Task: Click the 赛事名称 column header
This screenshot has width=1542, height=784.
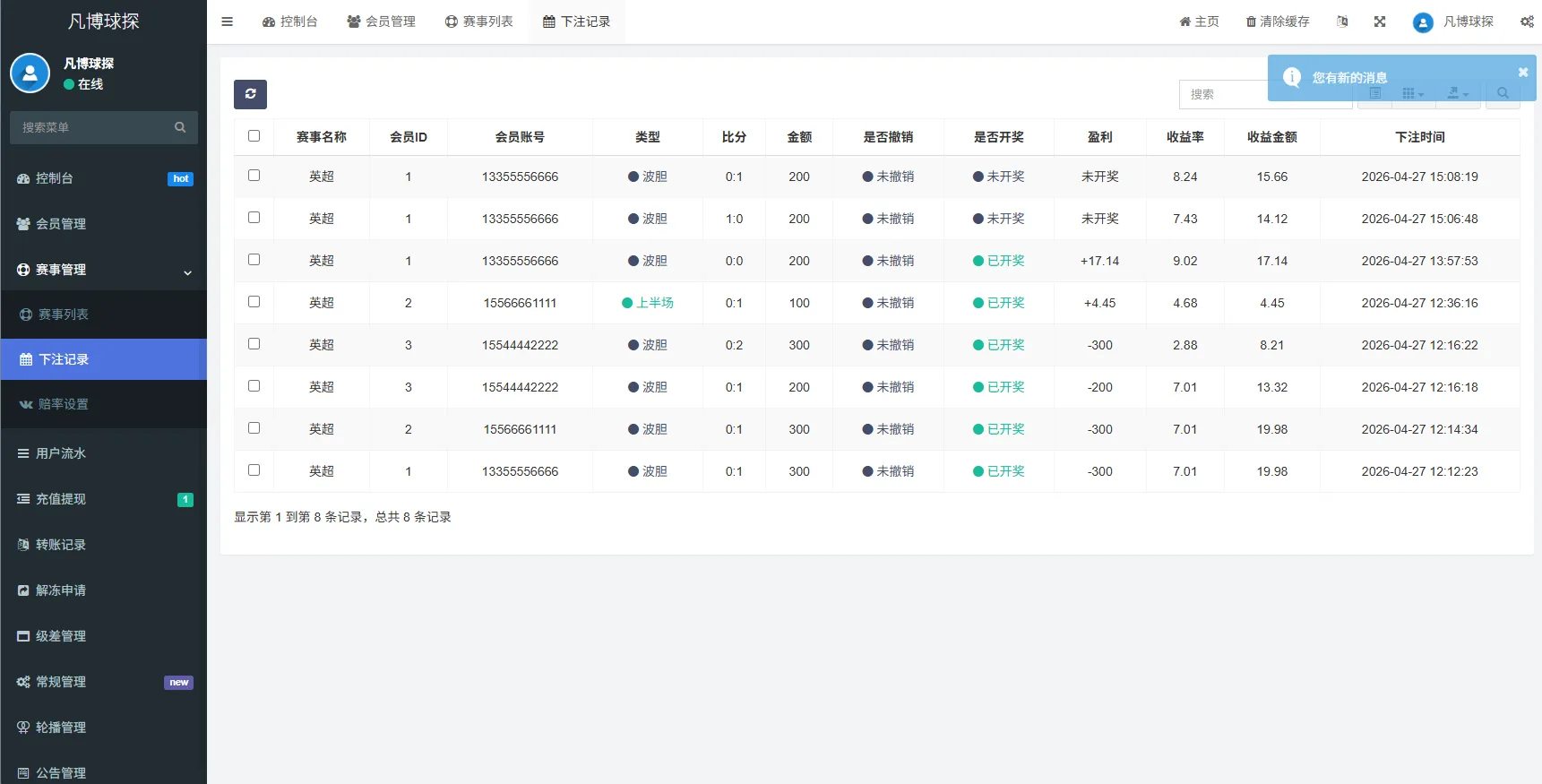Action: pyautogui.click(x=321, y=137)
